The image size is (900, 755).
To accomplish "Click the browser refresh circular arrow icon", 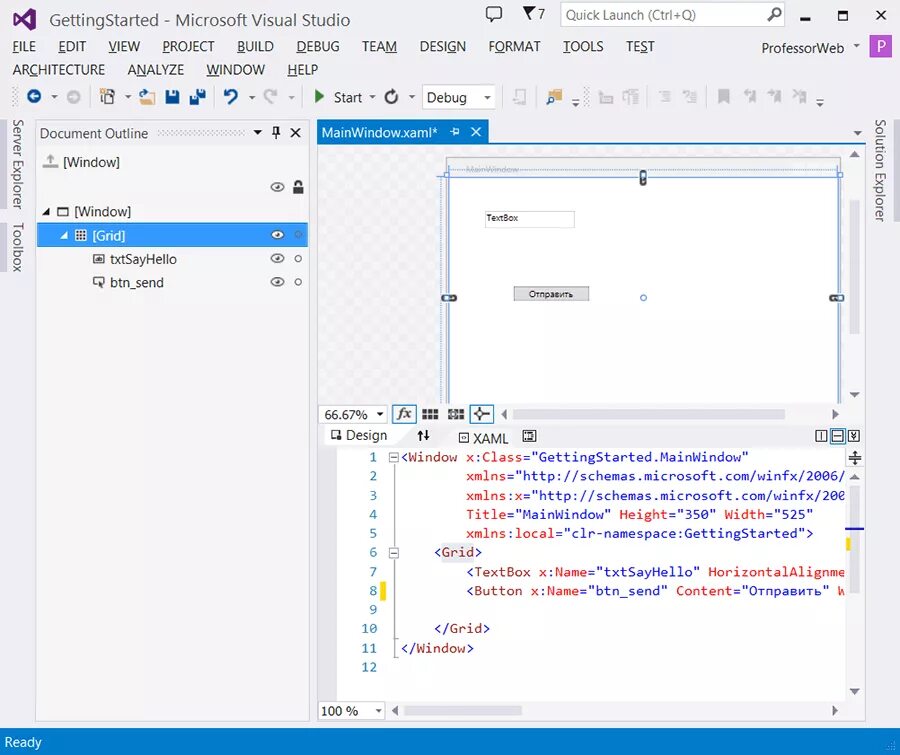I will tap(391, 96).
